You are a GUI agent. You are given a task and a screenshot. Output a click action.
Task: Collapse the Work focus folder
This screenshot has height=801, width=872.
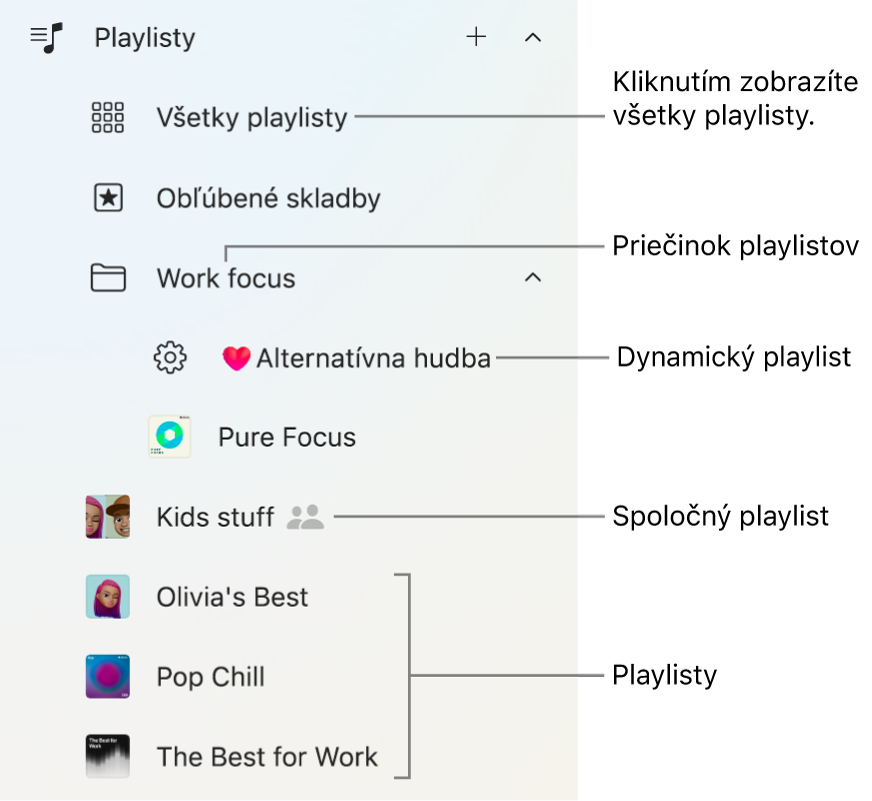pyautogui.click(x=532, y=278)
